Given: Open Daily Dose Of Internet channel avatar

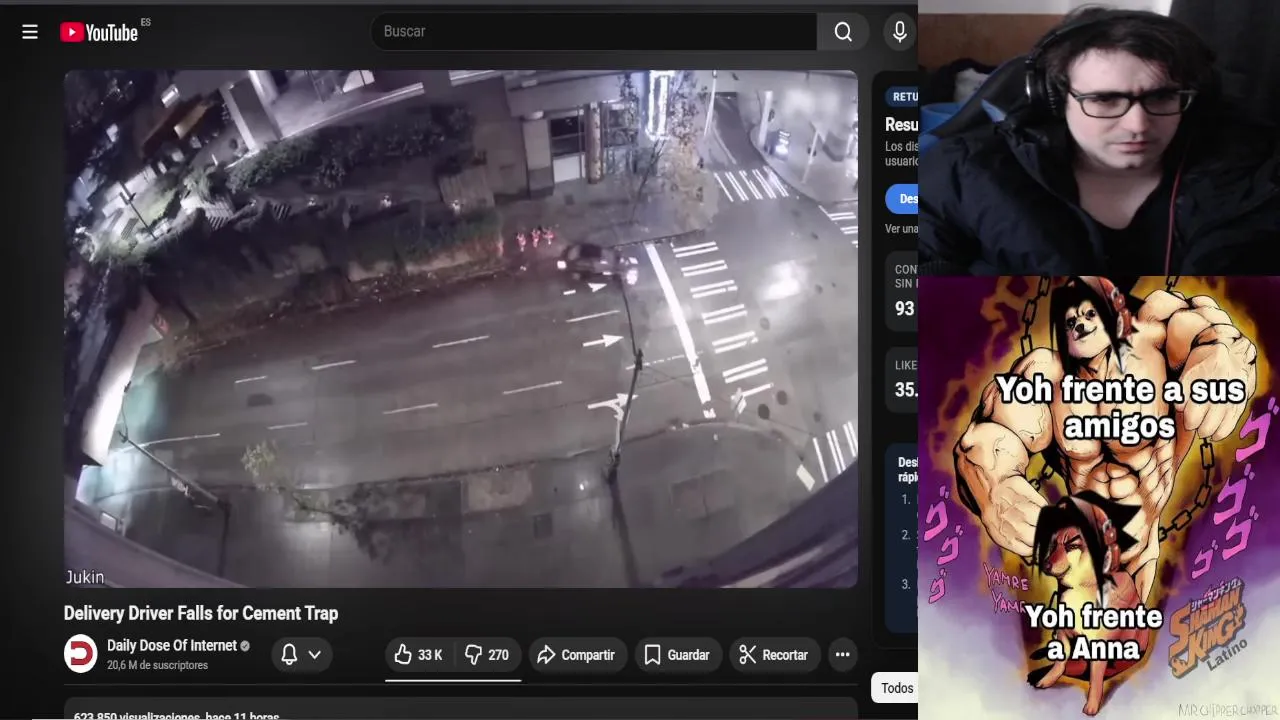Looking at the screenshot, I should coord(80,654).
